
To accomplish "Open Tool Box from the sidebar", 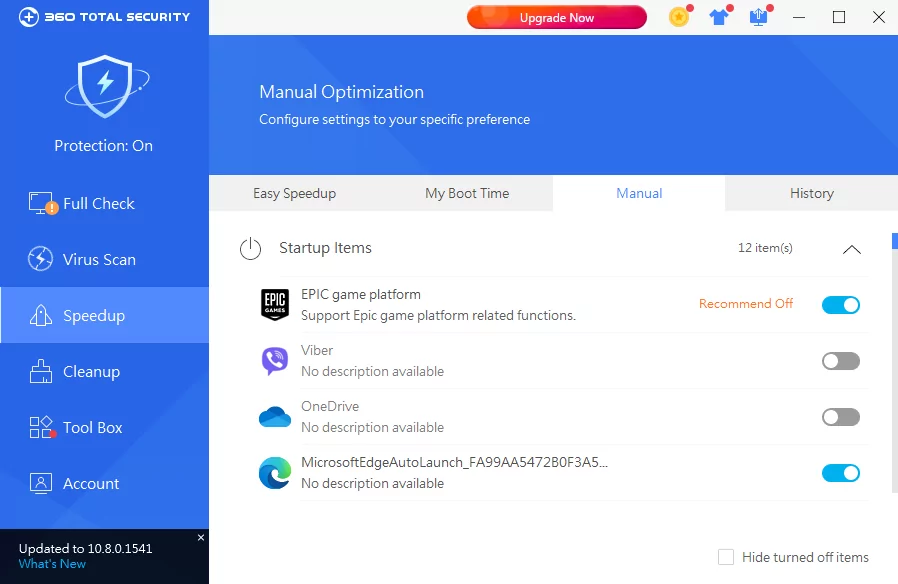I will coord(104,428).
